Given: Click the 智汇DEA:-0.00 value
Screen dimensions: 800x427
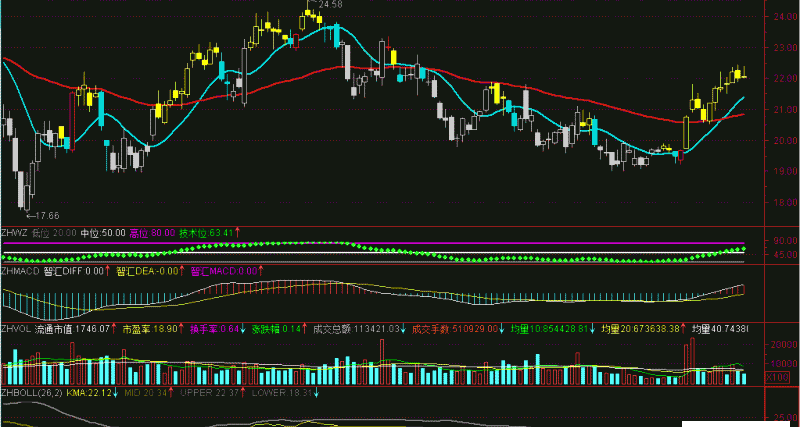Looking at the screenshot, I should point(147,271).
